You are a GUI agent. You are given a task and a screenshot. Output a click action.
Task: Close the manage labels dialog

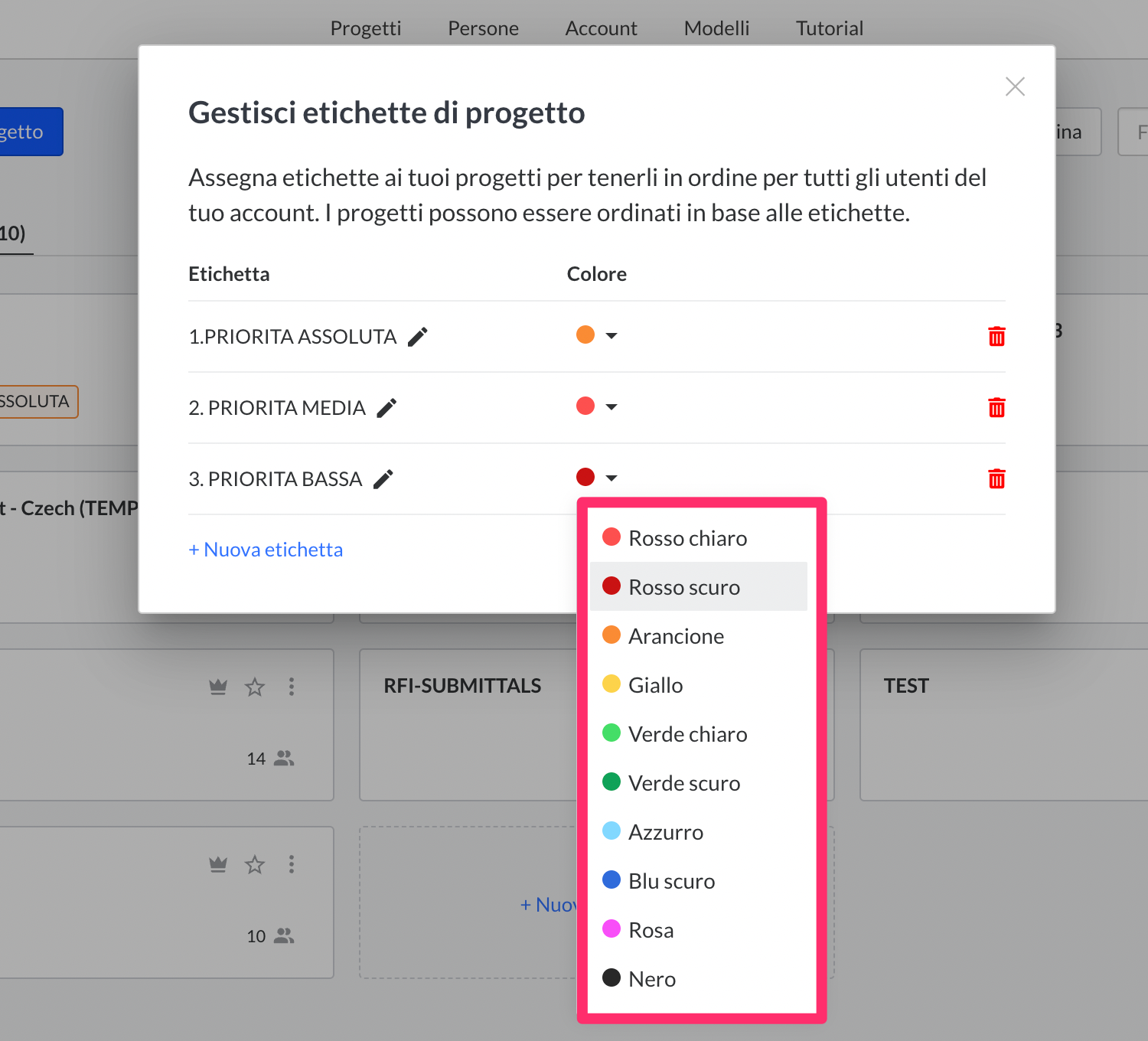pyautogui.click(x=1015, y=86)
